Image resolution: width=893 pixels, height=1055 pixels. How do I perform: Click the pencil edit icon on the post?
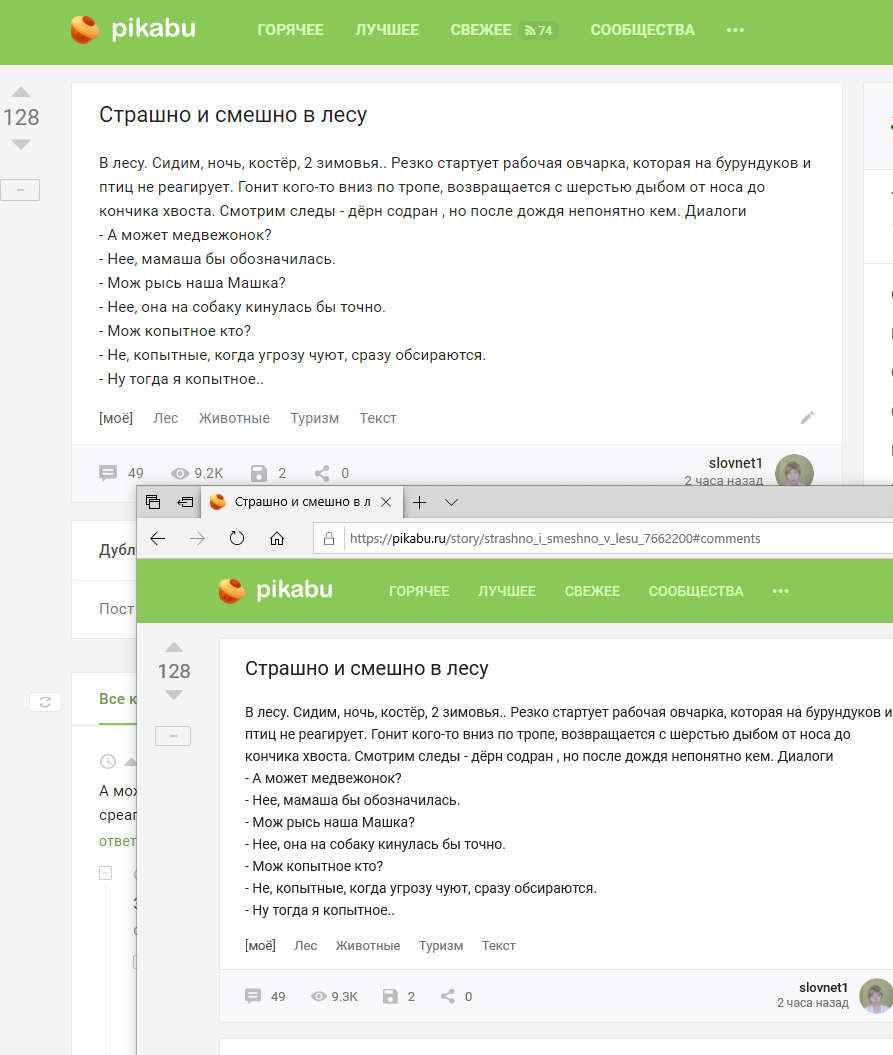click(807, 418)
